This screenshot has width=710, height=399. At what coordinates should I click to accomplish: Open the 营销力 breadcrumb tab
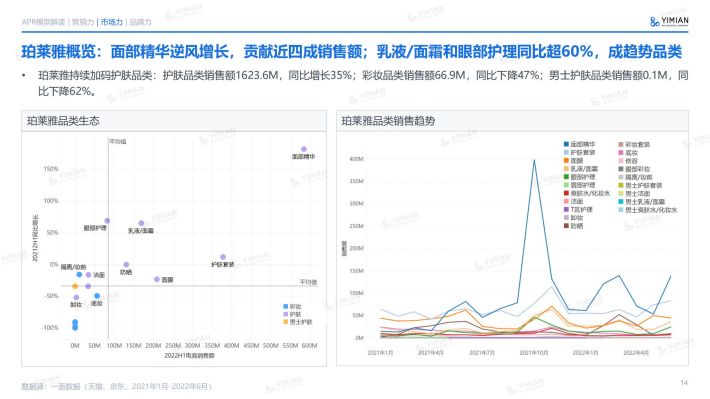tap(83, 22)
